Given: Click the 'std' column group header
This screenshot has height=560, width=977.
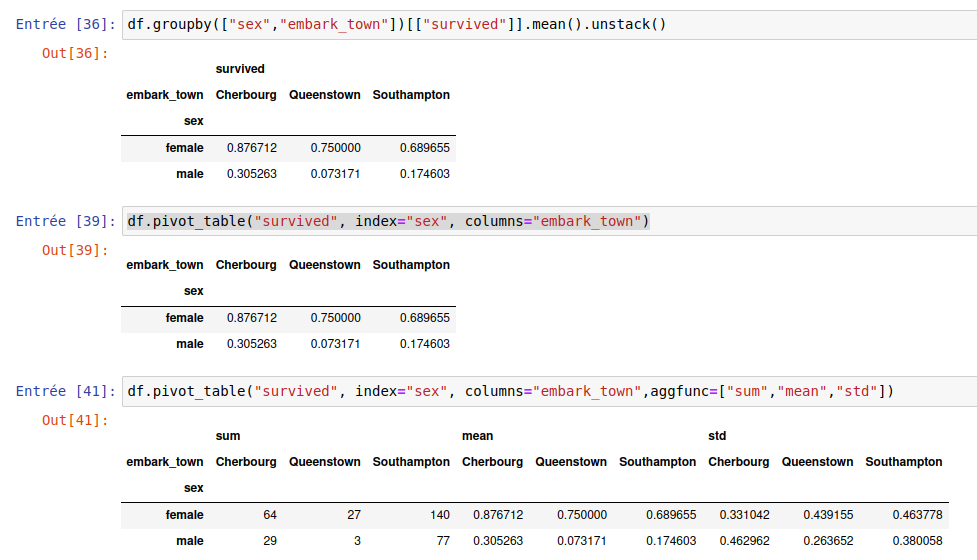Looking at the screenshot, I should [717, 436].
